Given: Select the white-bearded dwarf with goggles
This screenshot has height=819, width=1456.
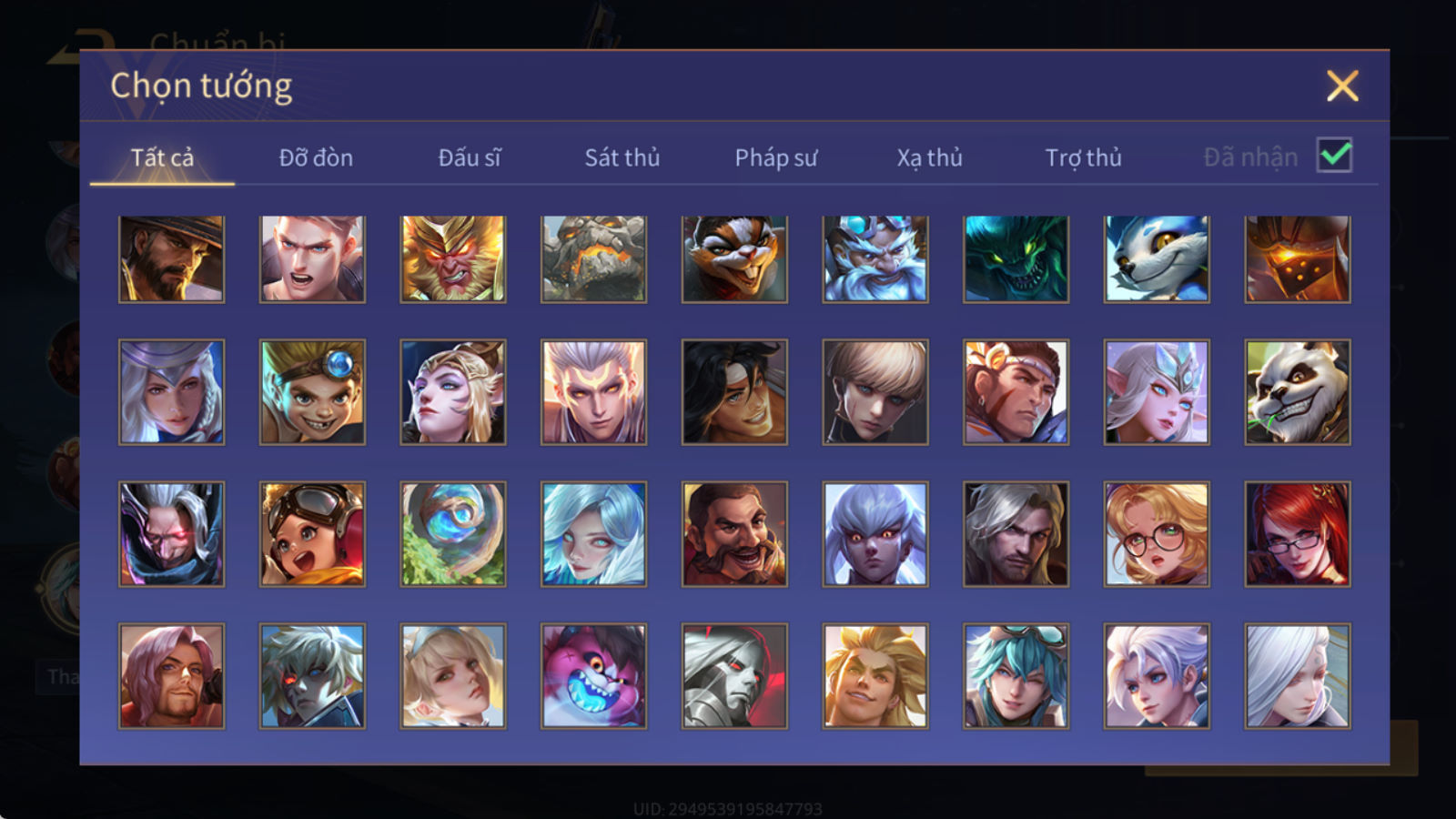Looking at the screenshot, I should pos(875,259).
